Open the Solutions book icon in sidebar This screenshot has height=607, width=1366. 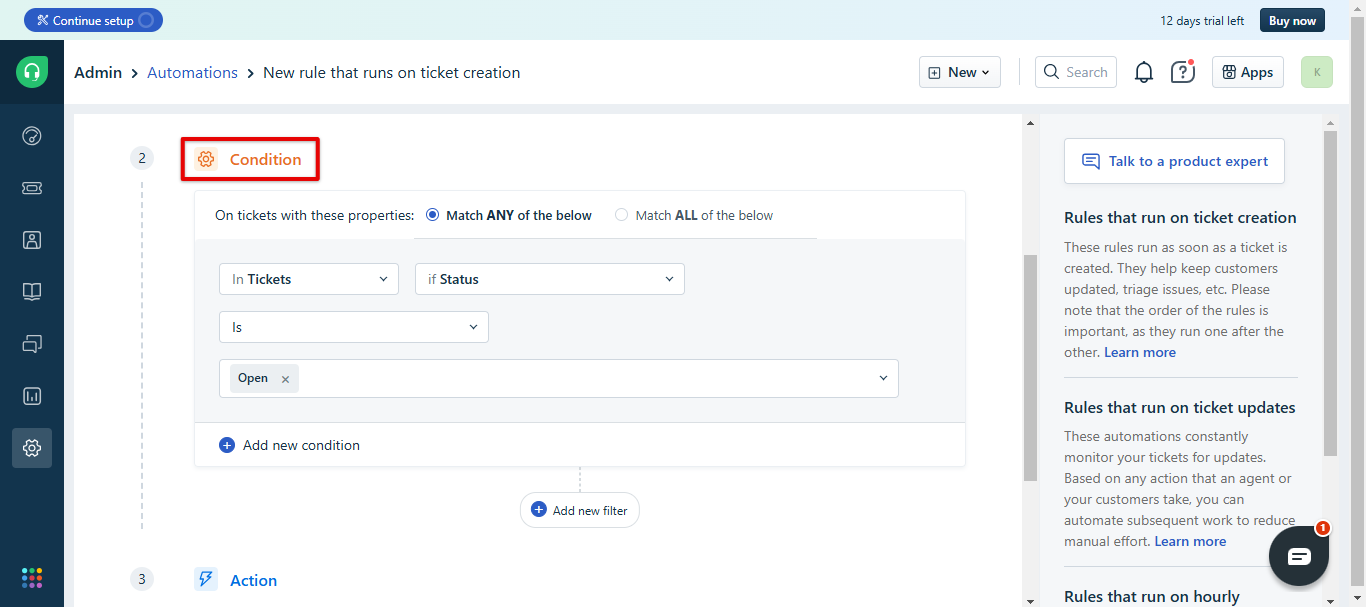[x=32, y=292]
